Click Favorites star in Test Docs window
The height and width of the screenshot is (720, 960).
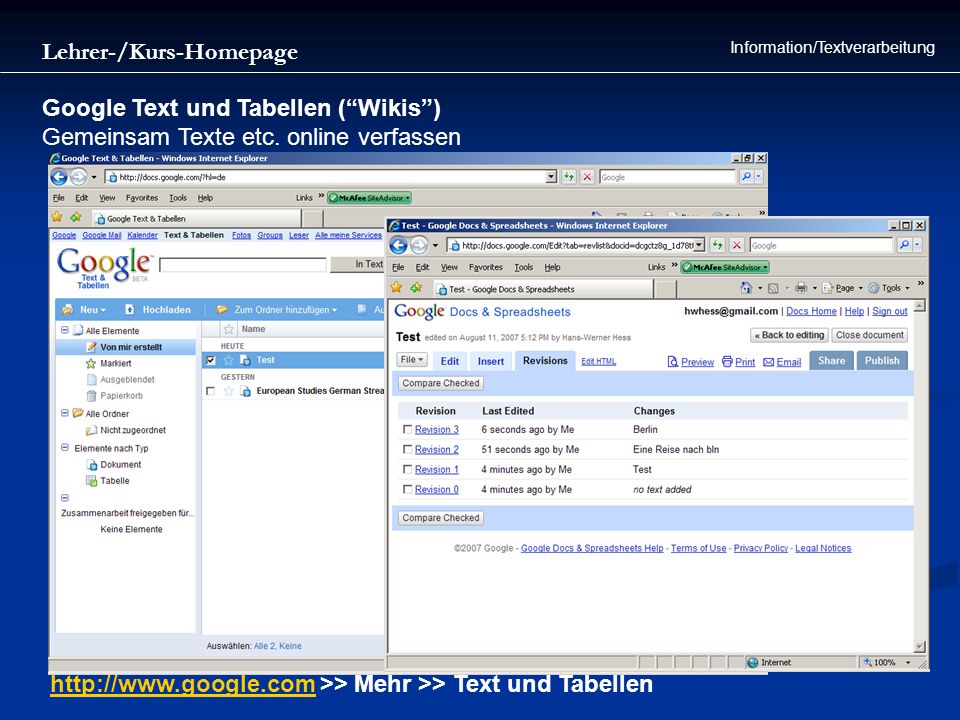click(397, 288)
